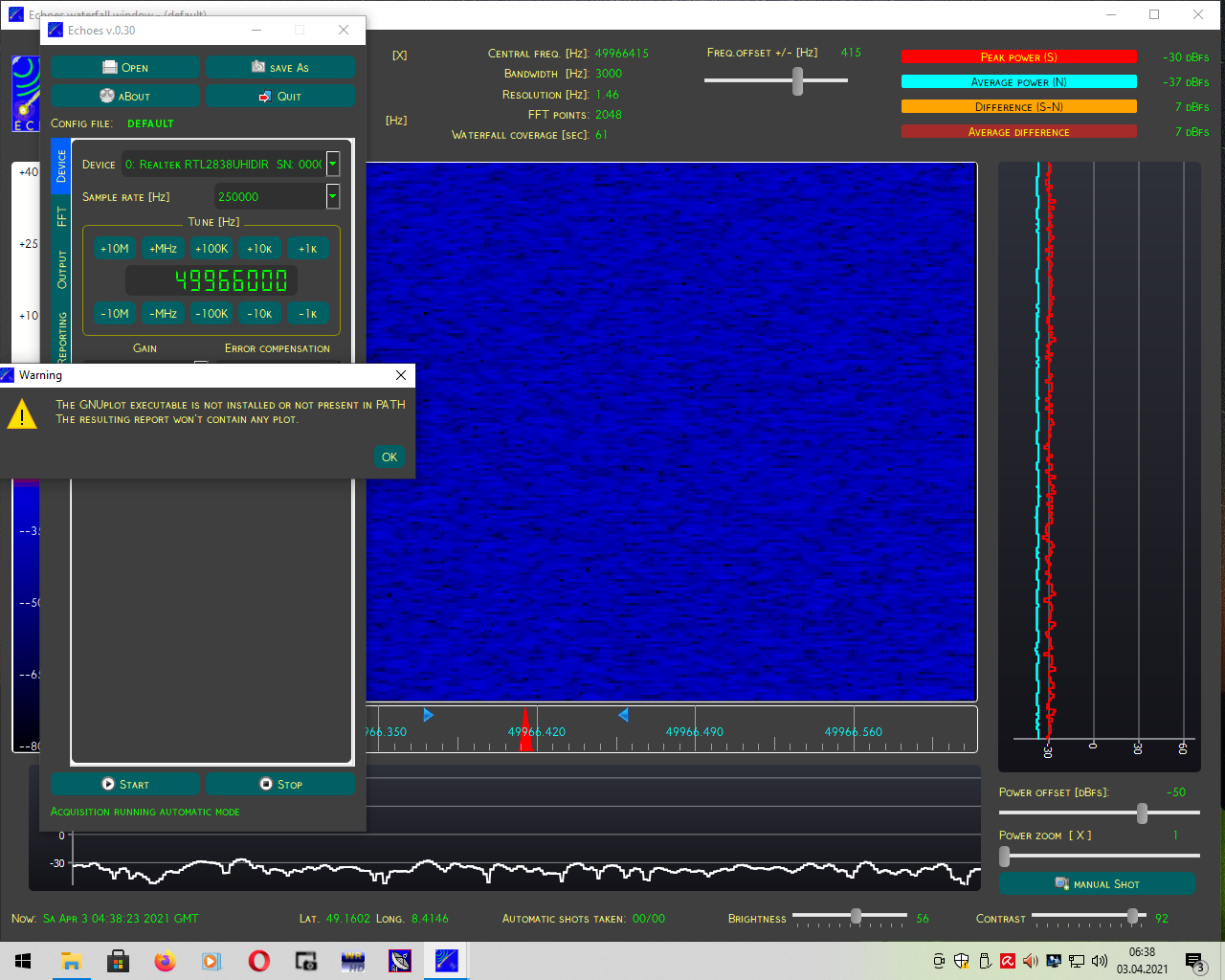Click the warning triangle icon in the dialog

tap(22, 414)
